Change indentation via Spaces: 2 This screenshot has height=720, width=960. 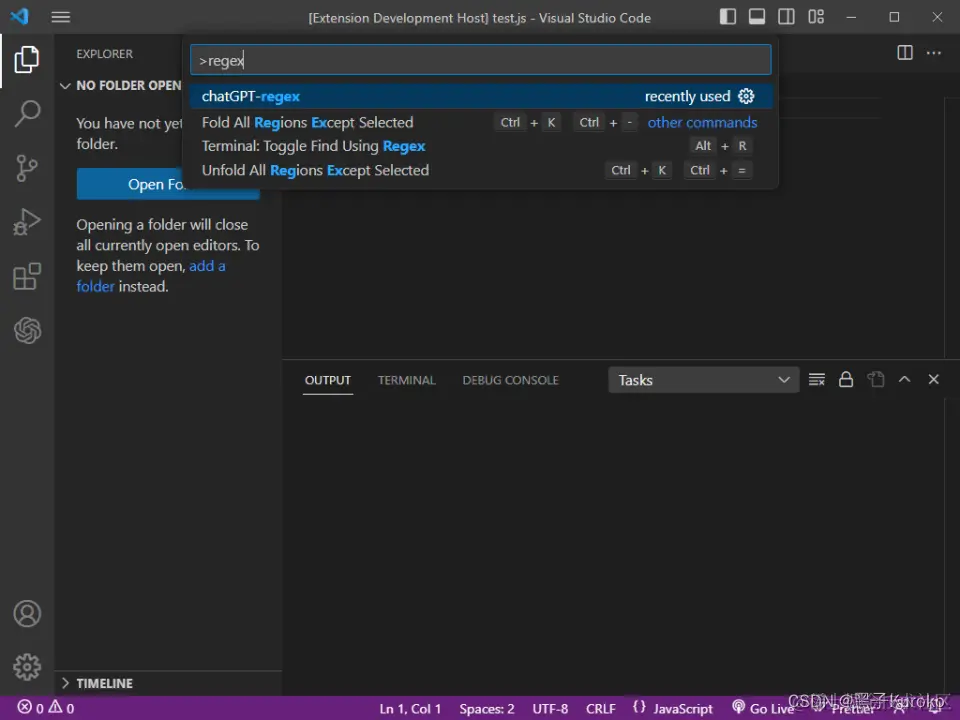tap(487, 708)
